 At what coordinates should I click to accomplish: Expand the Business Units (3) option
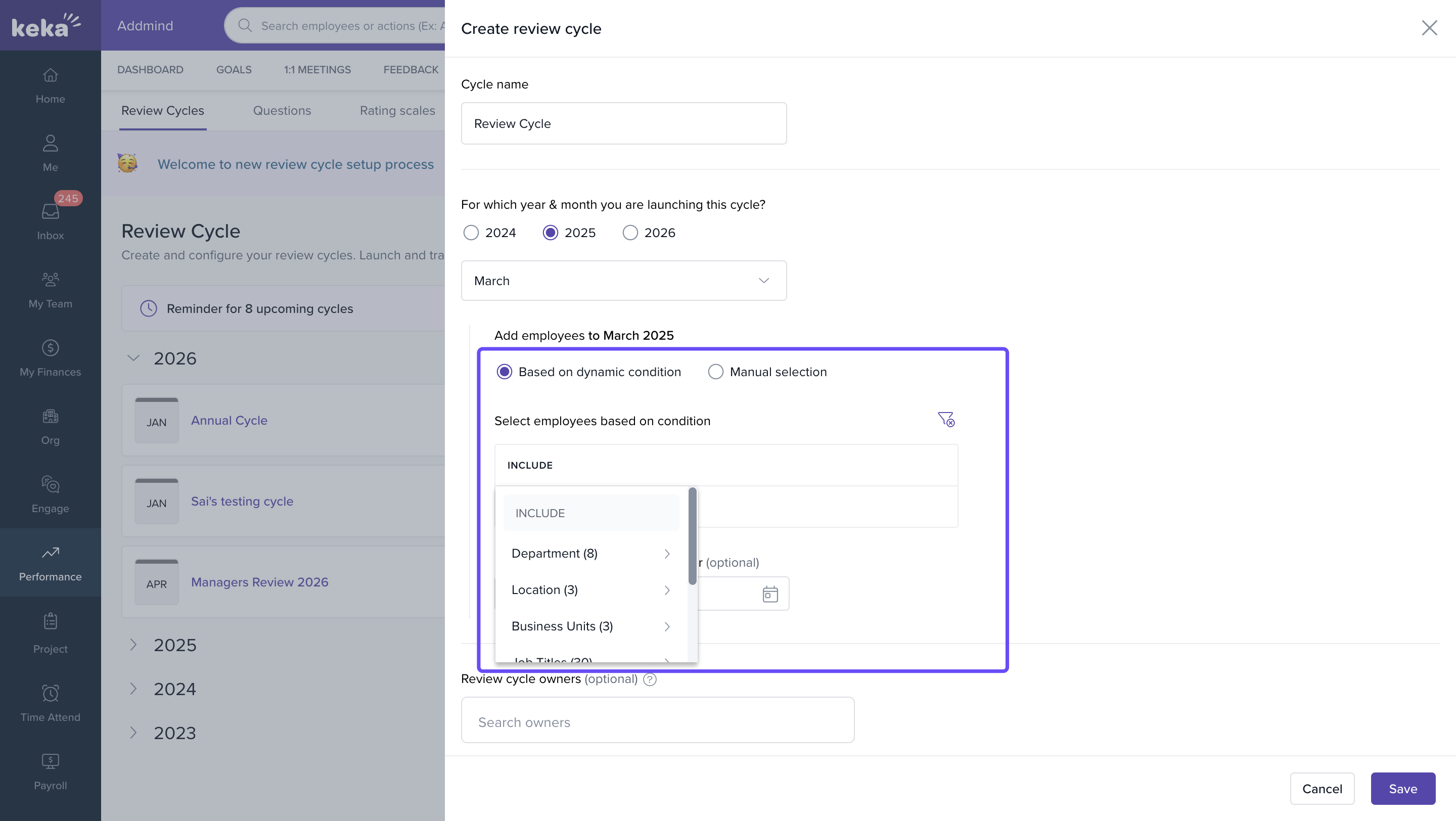[x=590, y=627]
